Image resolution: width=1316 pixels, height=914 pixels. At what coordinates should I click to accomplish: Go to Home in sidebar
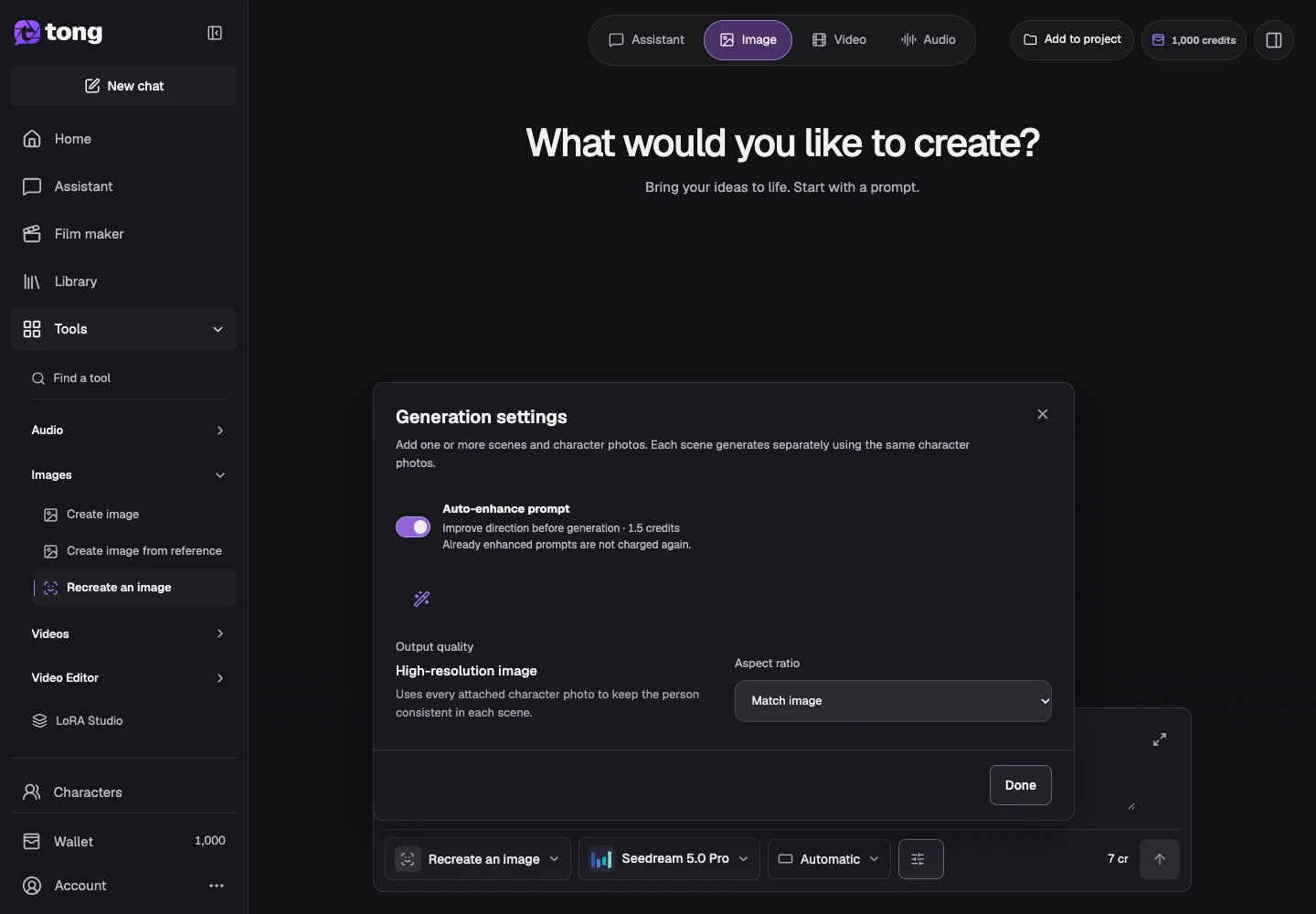tap(123, 139)
